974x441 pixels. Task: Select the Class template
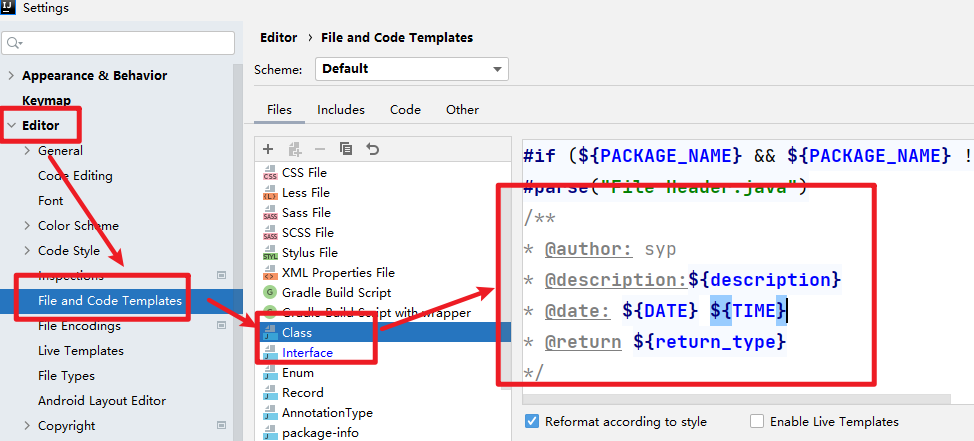click(x=383, y=332)
